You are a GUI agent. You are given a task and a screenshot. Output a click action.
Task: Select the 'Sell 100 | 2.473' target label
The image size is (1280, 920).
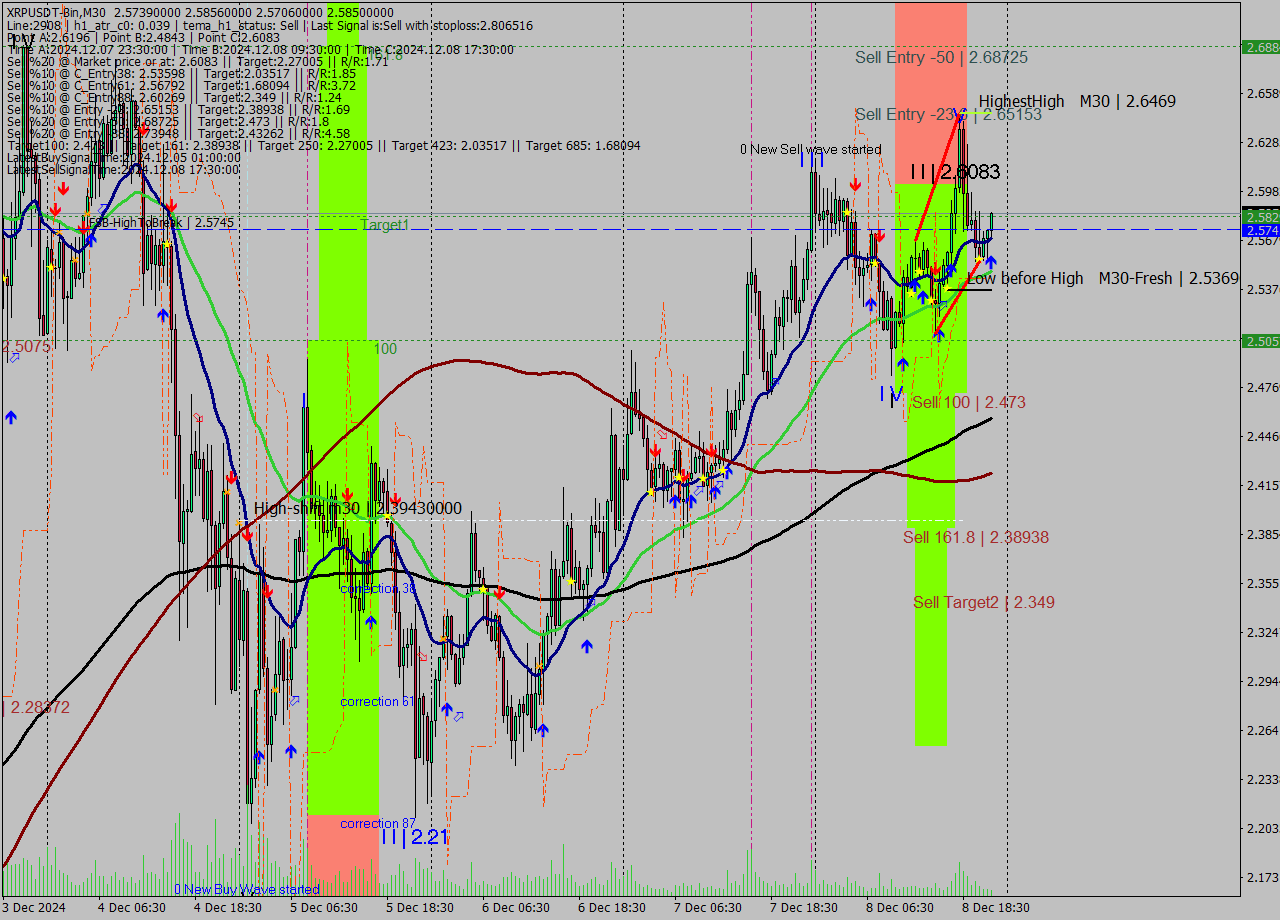(969, 402)
